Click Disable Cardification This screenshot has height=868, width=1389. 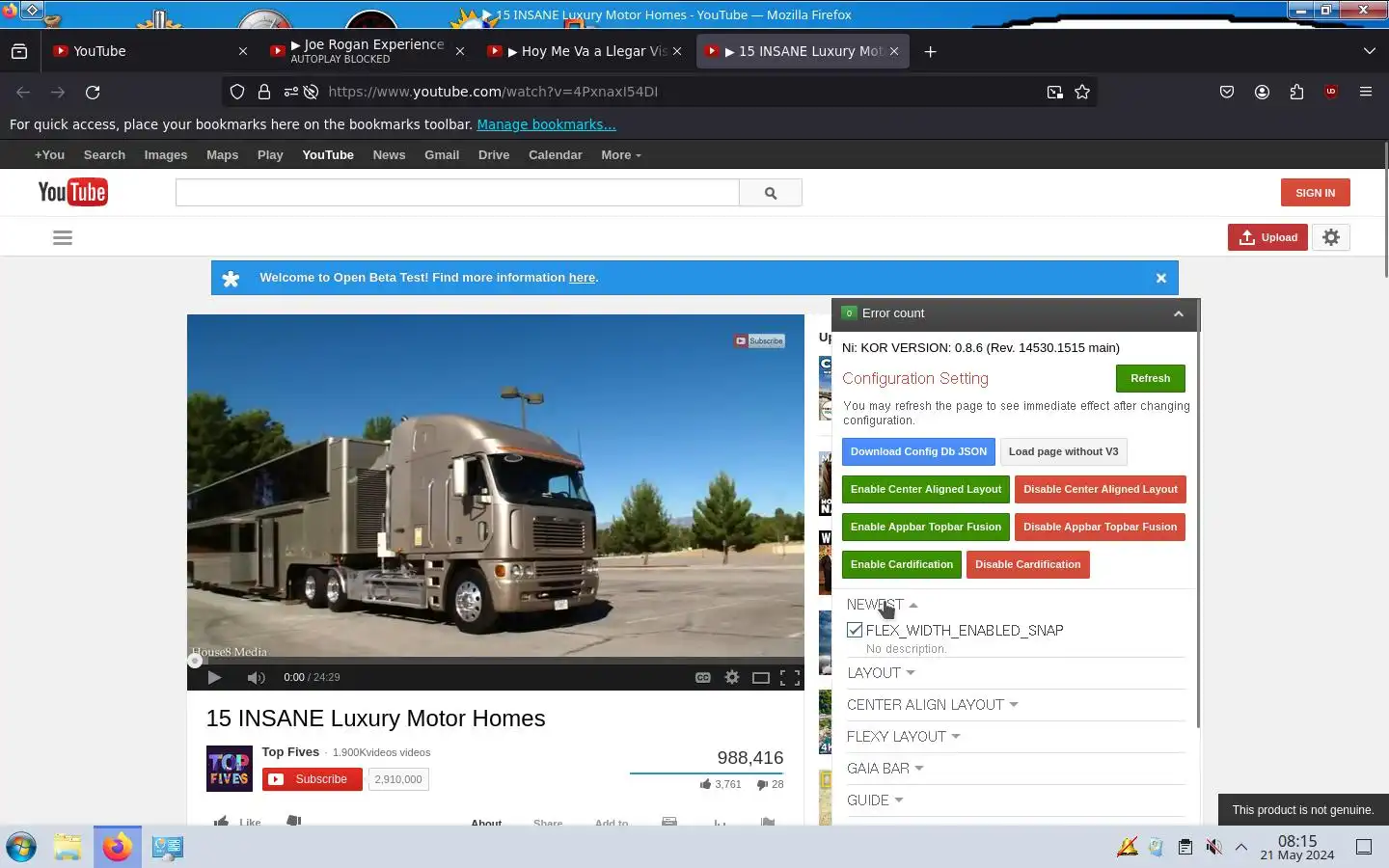(x=1027, y=564)
